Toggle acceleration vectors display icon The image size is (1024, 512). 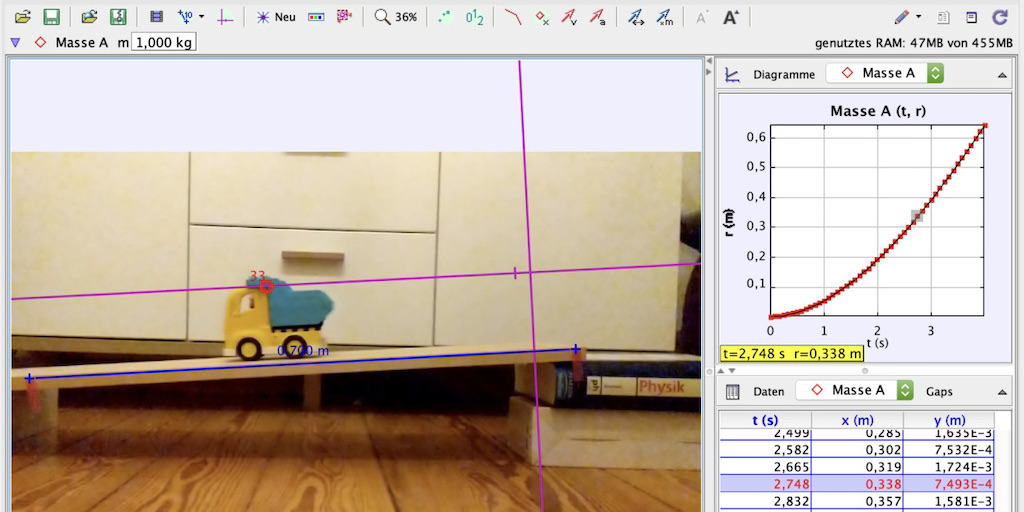coord(596,17)
